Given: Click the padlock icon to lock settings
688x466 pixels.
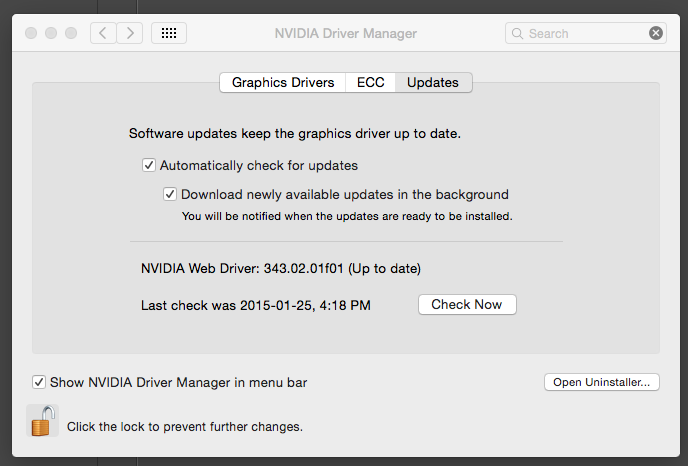Looking at the screenshot, I should [42, 421].
